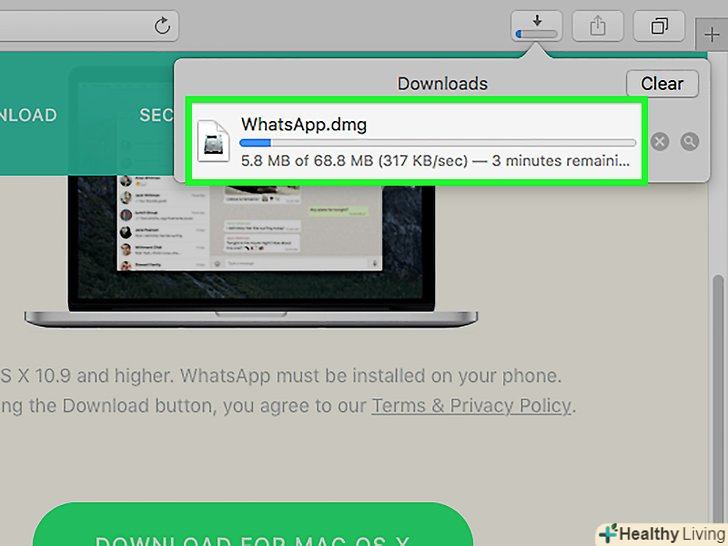Click the page vertical scrollbar
The image size is (728, 546).
[718, 399]
